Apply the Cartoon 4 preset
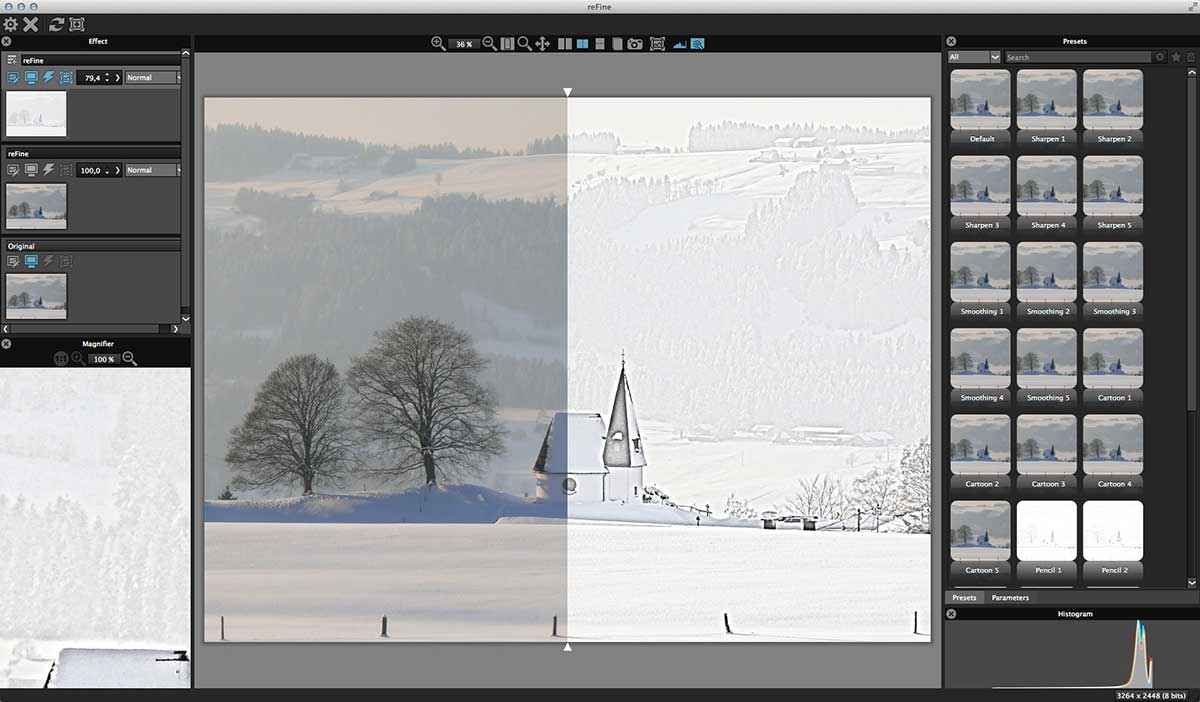The height and width of the screenshot is (702, 1200). point(1113,452)
